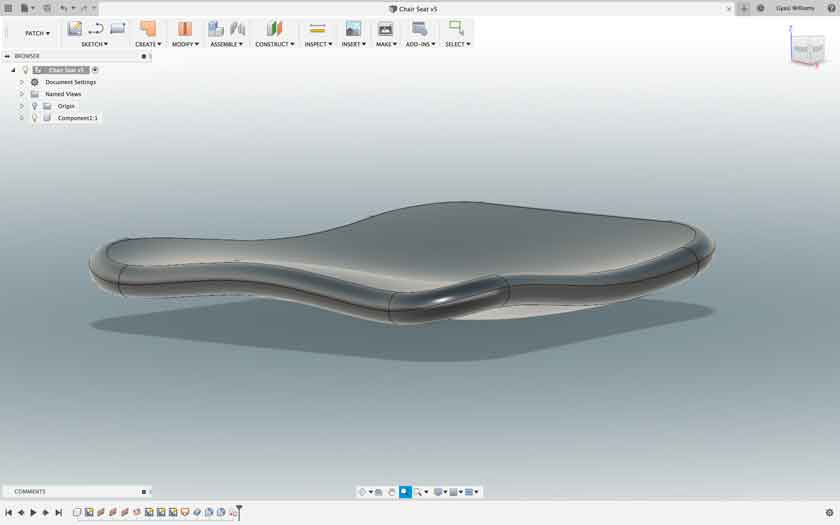Open the MODIFY menu
Image resolution: width=840 pixels, height=525 pixels.
pos(185,44)
